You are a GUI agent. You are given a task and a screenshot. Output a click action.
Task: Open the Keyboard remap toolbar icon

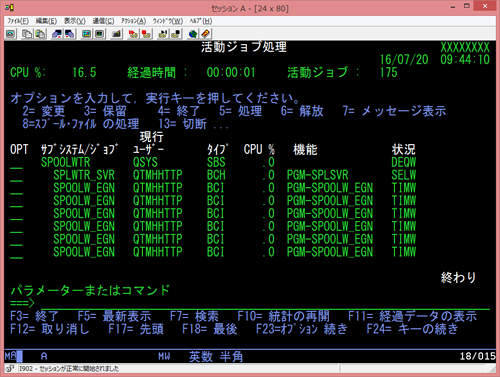click(x=116, y=34)
